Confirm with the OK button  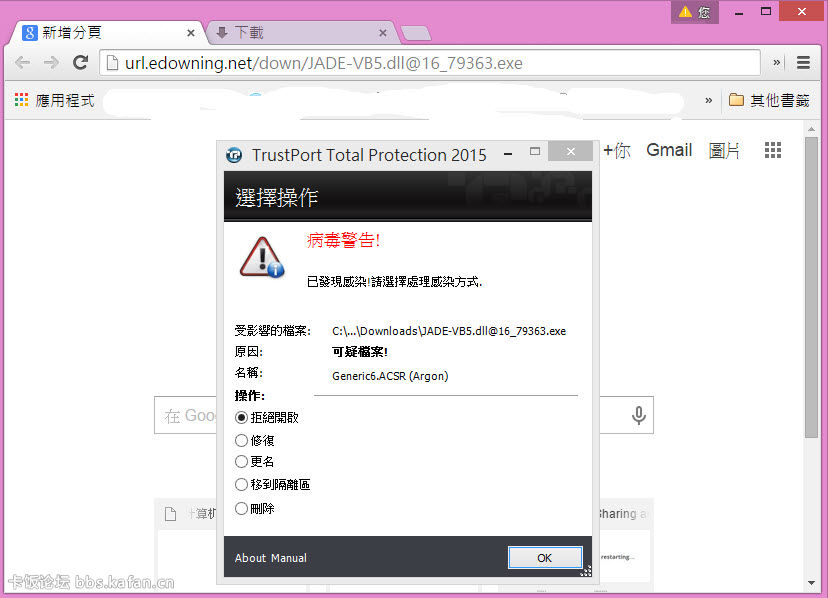coord(545,558)
